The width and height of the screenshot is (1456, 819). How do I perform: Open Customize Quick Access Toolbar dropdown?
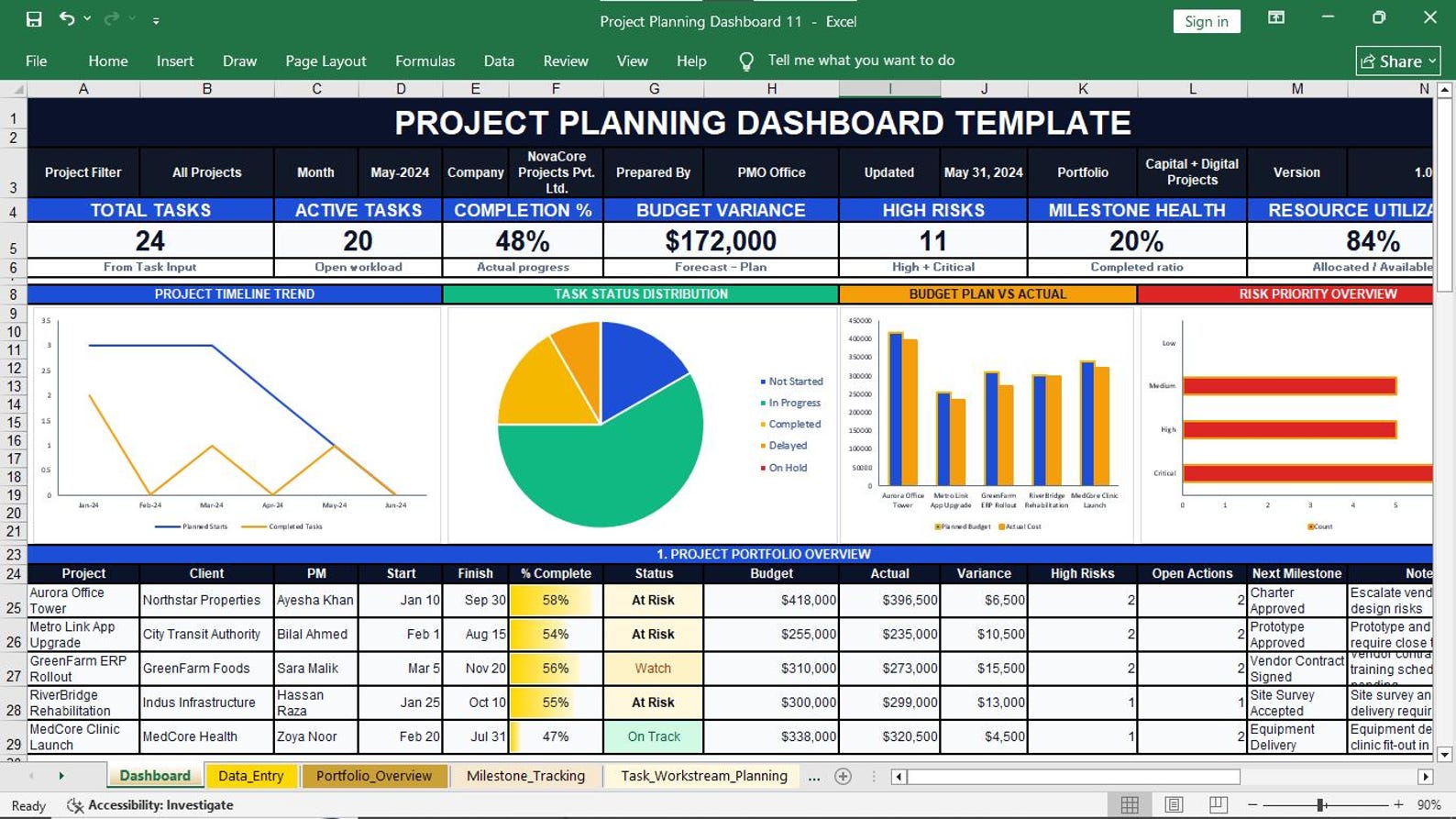(x=156, y=20)
